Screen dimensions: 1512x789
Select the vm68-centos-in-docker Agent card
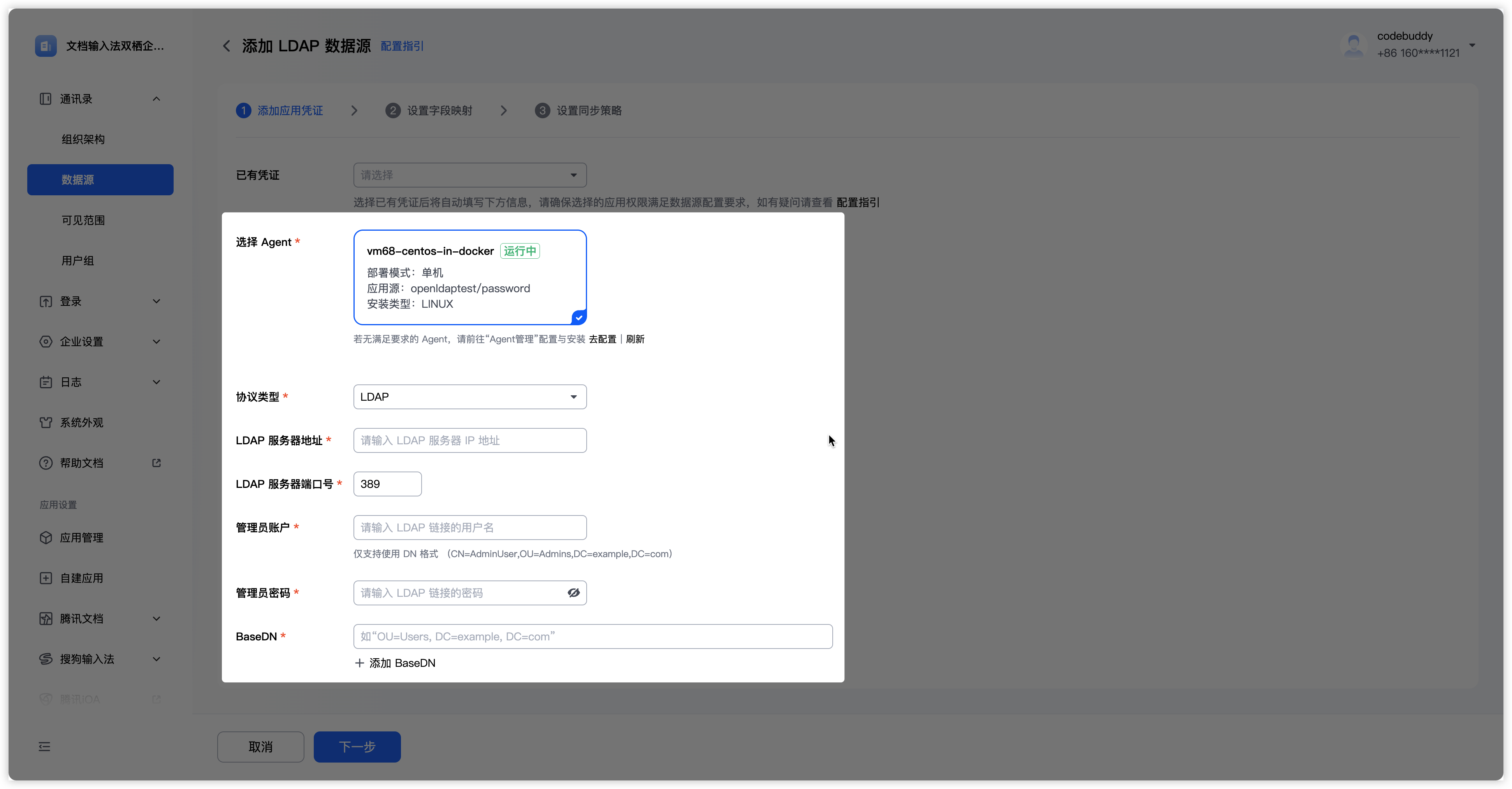point(469,277)
